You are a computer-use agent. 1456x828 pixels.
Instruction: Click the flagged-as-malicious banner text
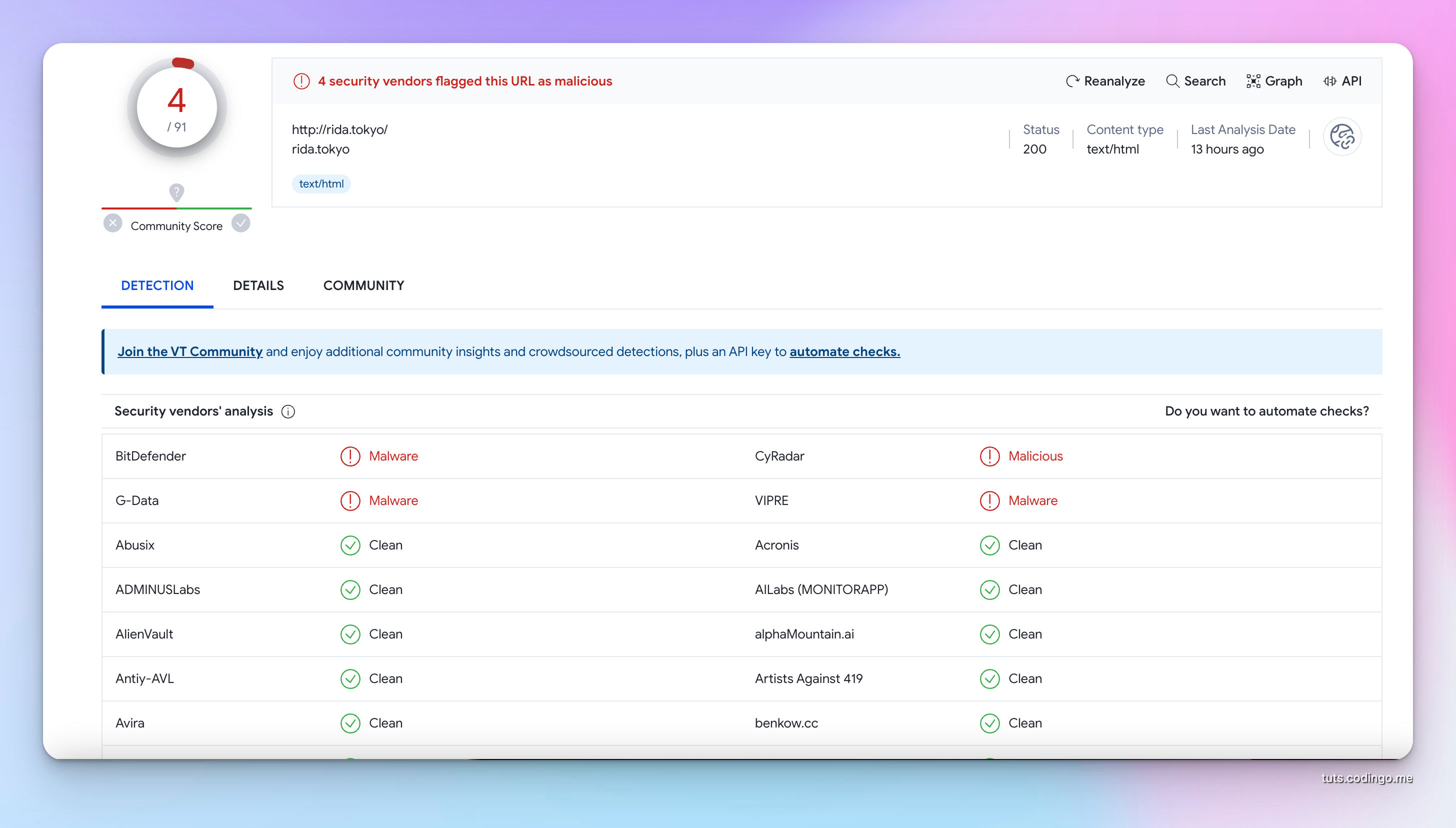(465, 81)
